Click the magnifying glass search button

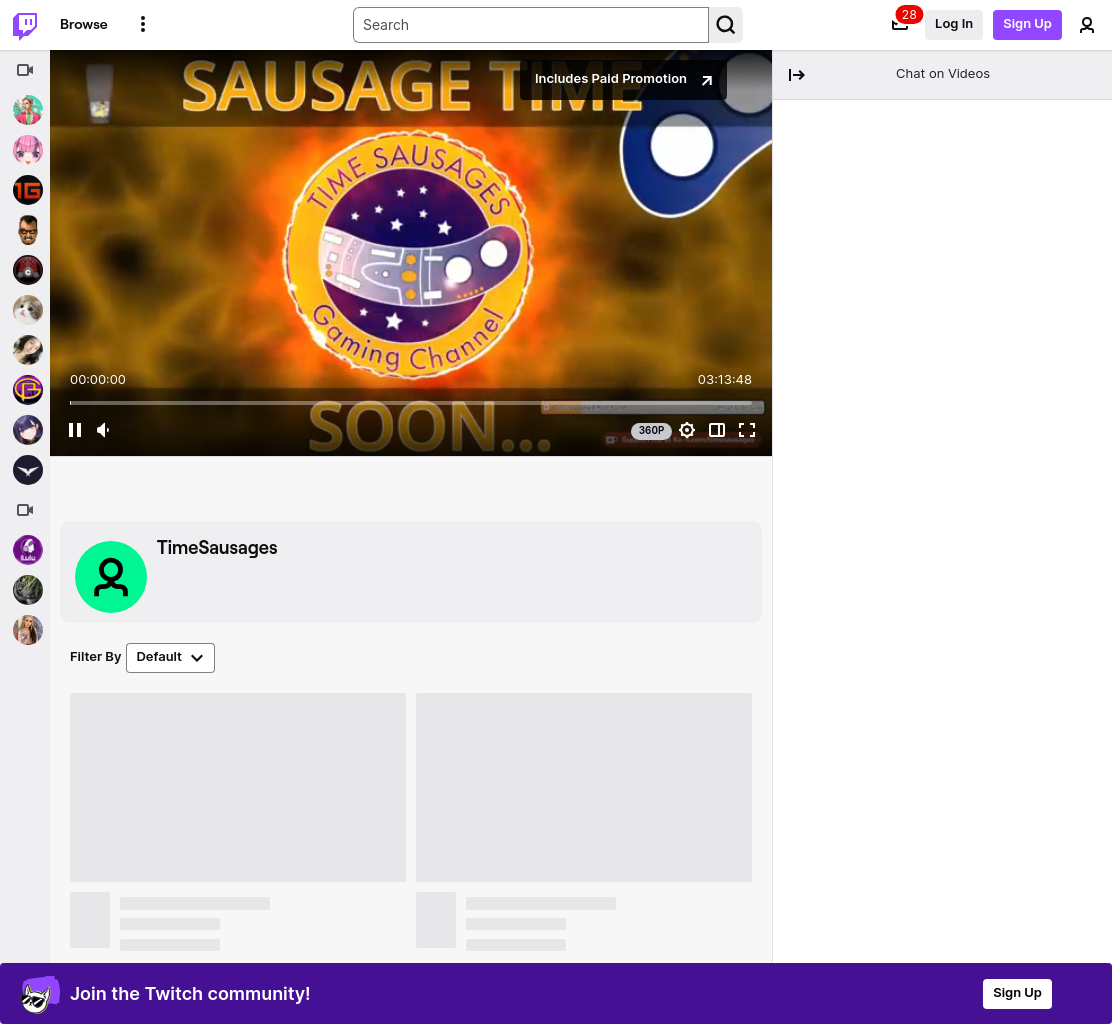coord(725,25)
